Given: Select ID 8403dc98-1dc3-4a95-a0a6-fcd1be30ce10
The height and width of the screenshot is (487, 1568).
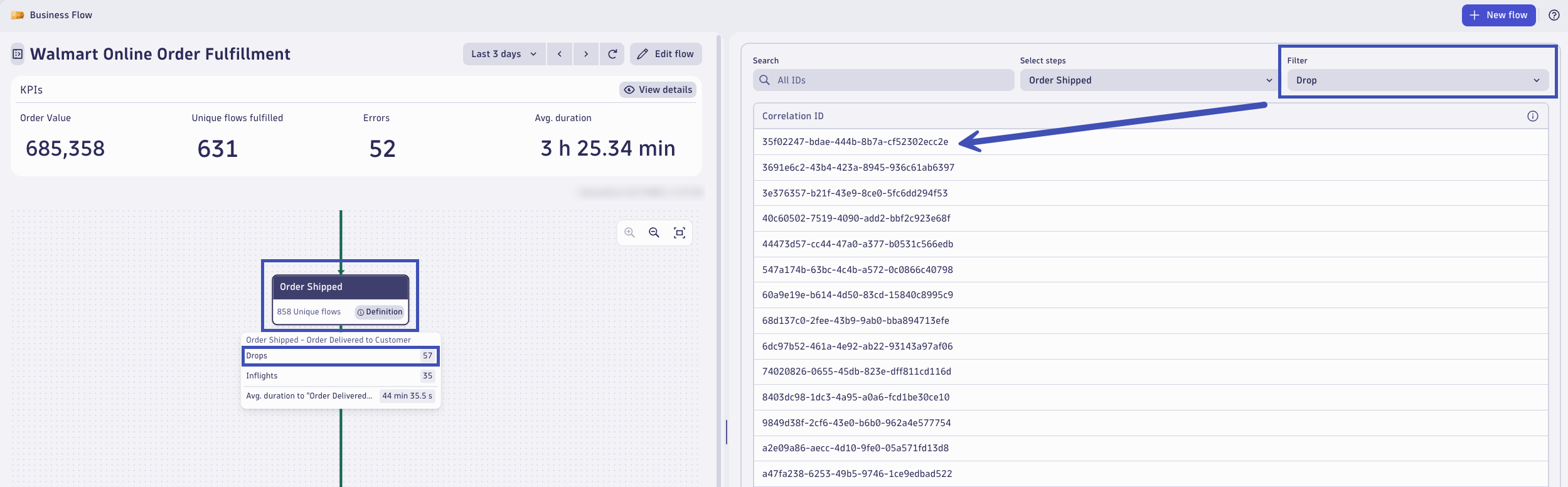Looking at the screenshot, I should click(x=1151, y=397).
